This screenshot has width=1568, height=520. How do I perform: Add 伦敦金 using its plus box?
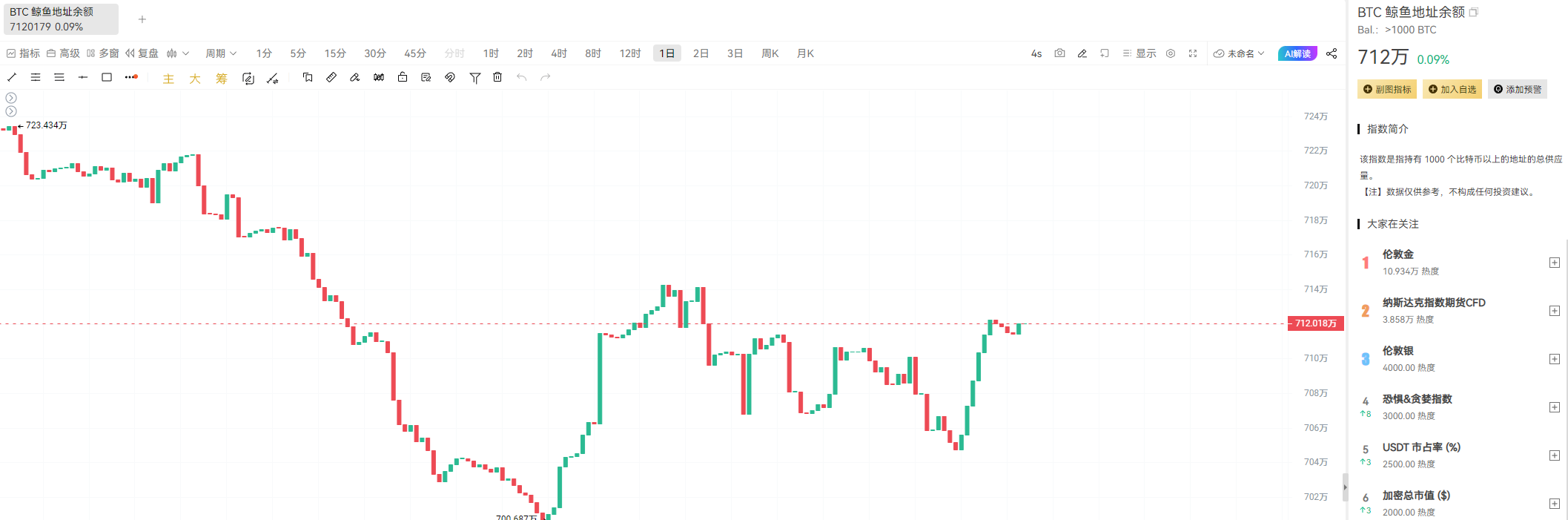[x=1555, y=263]
